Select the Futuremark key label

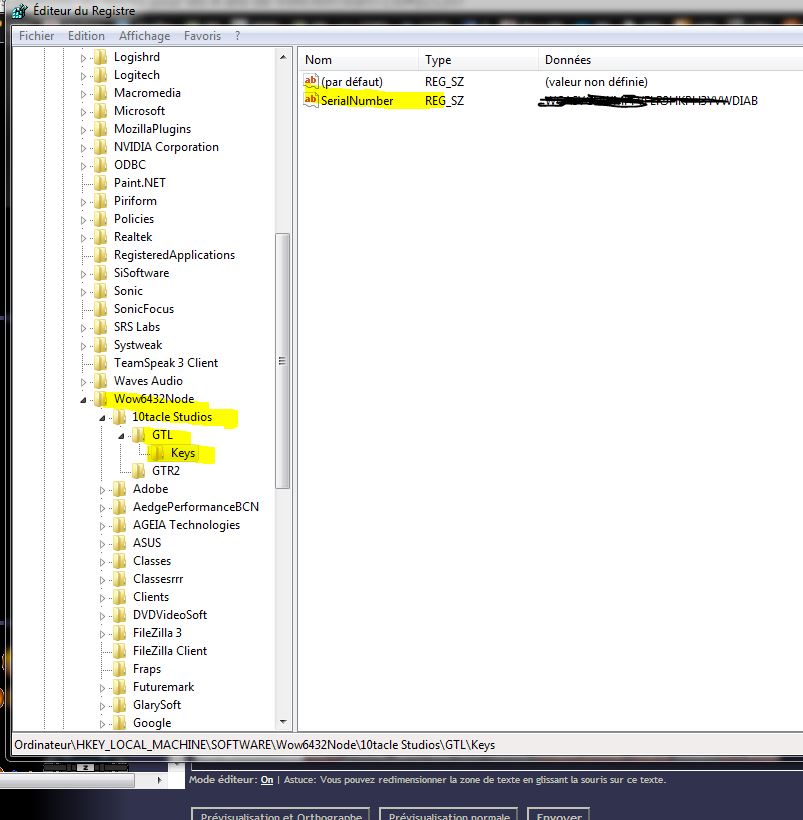163,687
